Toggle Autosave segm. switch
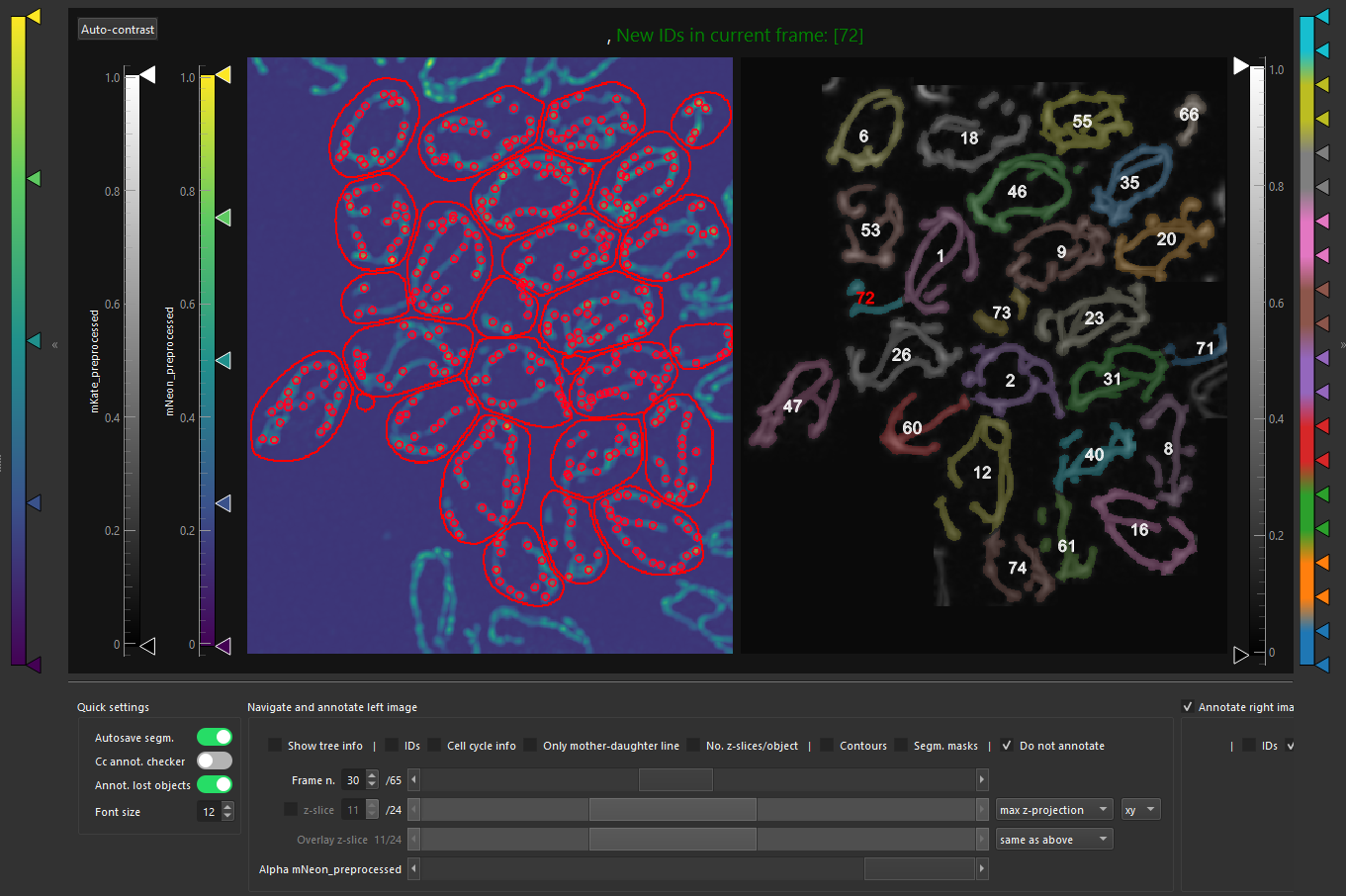 tap(215, 737)
